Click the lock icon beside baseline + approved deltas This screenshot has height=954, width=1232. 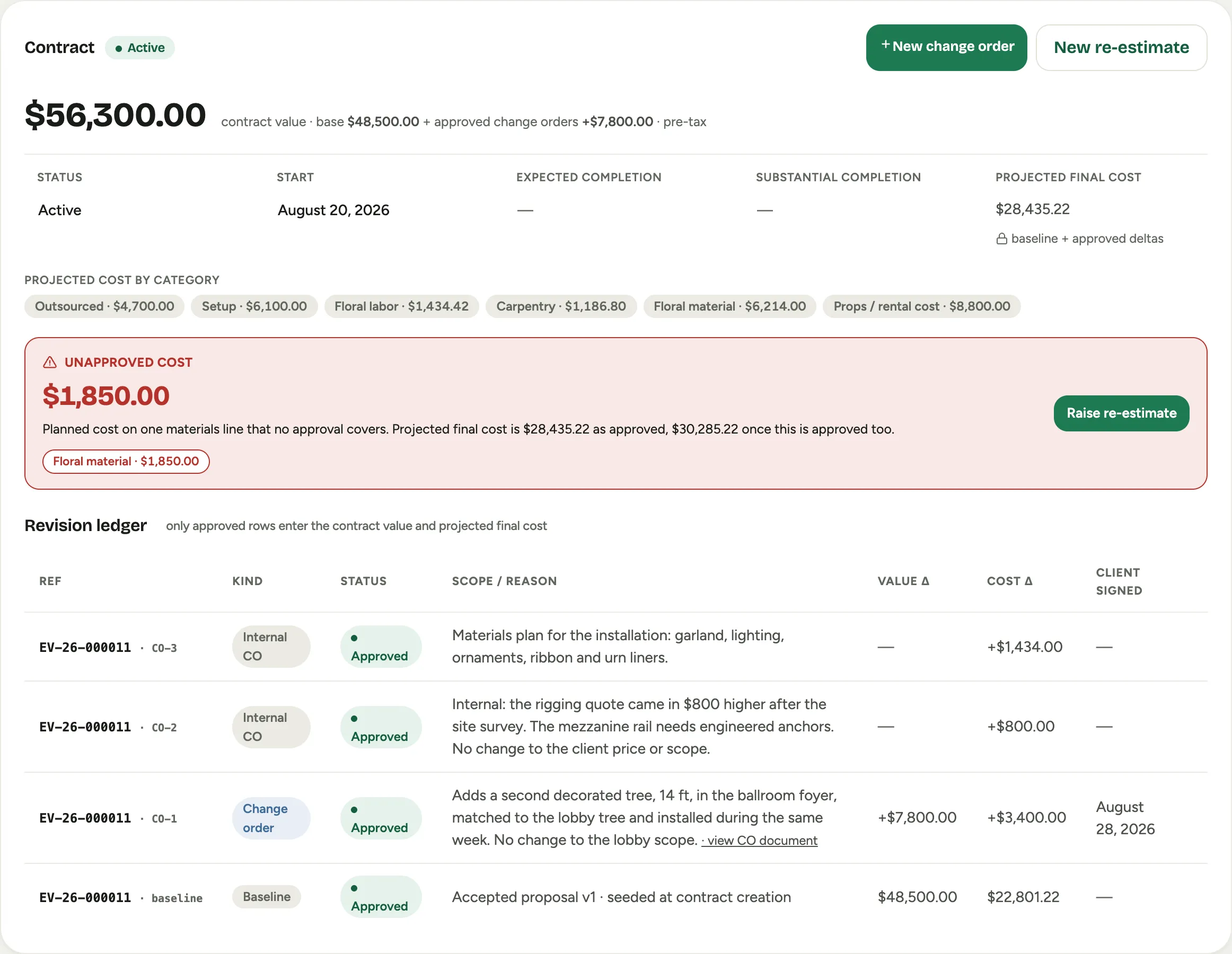1001,238
